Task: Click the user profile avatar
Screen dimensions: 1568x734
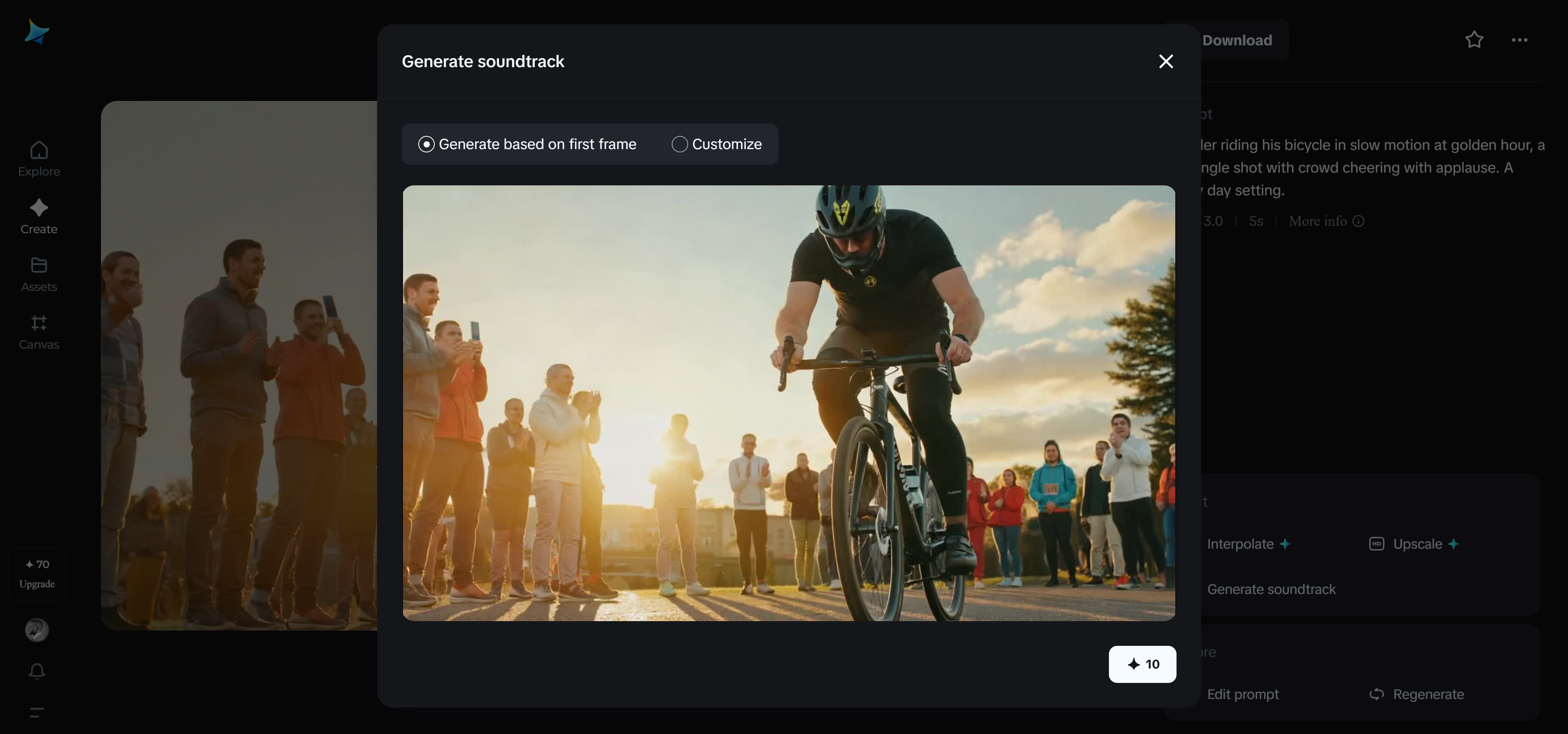Action: pos(37,630)
